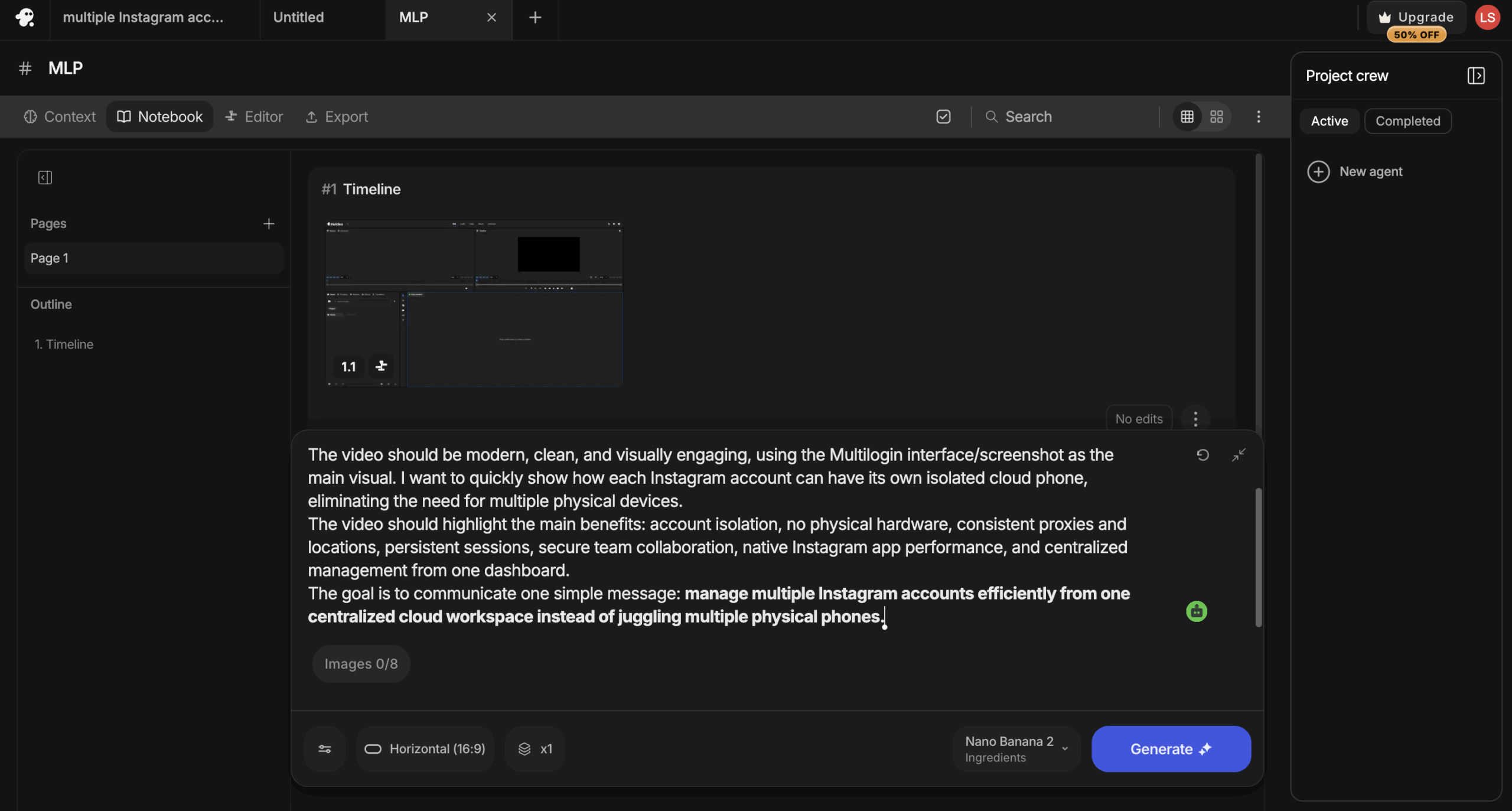The image size is (1512, 811).
Task: Switch to the multiple Instagram acc... tab
Action: coord(155,18)
